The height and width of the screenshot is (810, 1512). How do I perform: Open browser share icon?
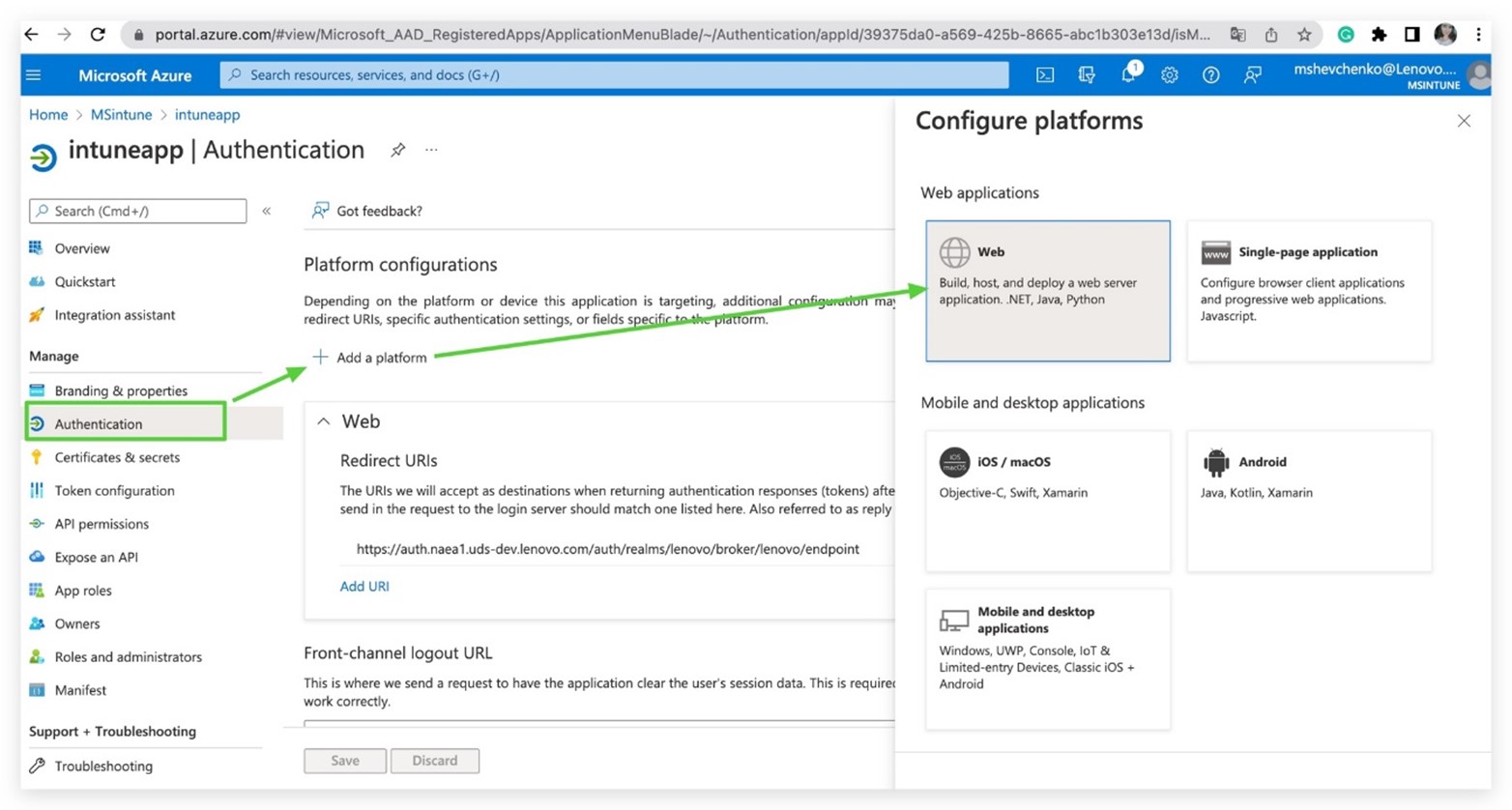coord(1270,35)
